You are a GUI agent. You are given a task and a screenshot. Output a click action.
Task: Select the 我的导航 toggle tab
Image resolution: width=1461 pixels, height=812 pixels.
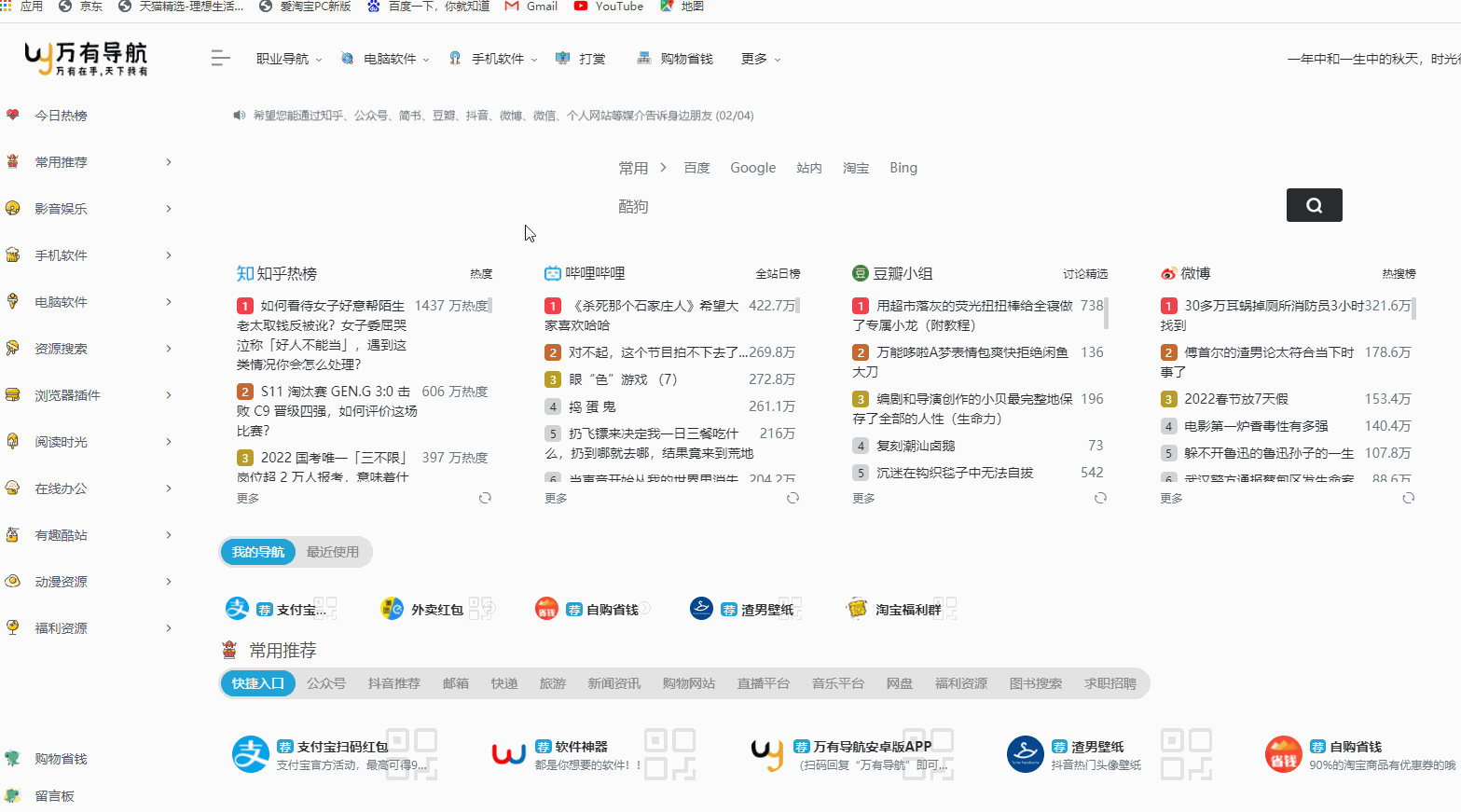pyautogui.click(x=258, y=552)
